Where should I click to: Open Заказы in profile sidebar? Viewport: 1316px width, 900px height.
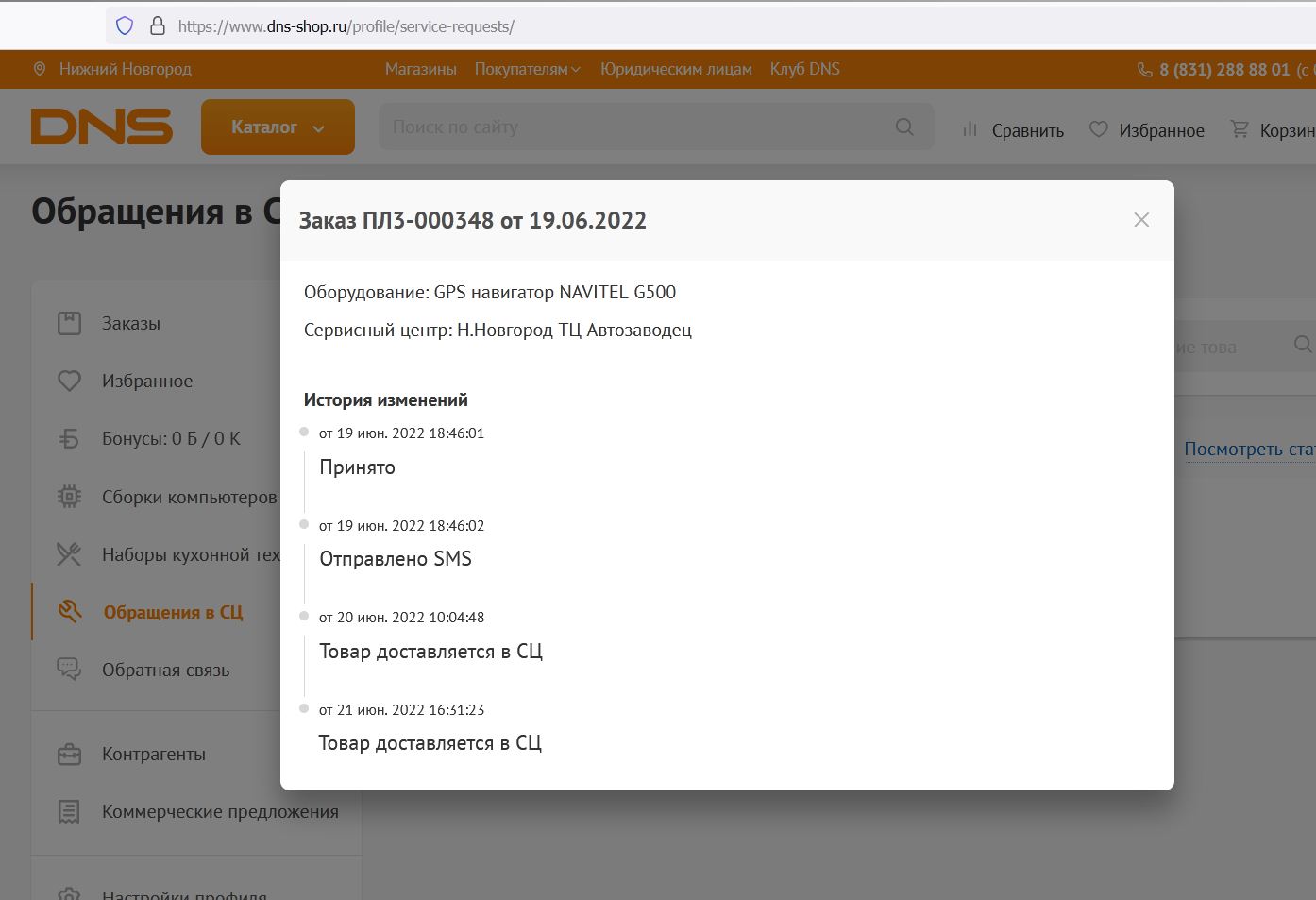tap(131, 323)
